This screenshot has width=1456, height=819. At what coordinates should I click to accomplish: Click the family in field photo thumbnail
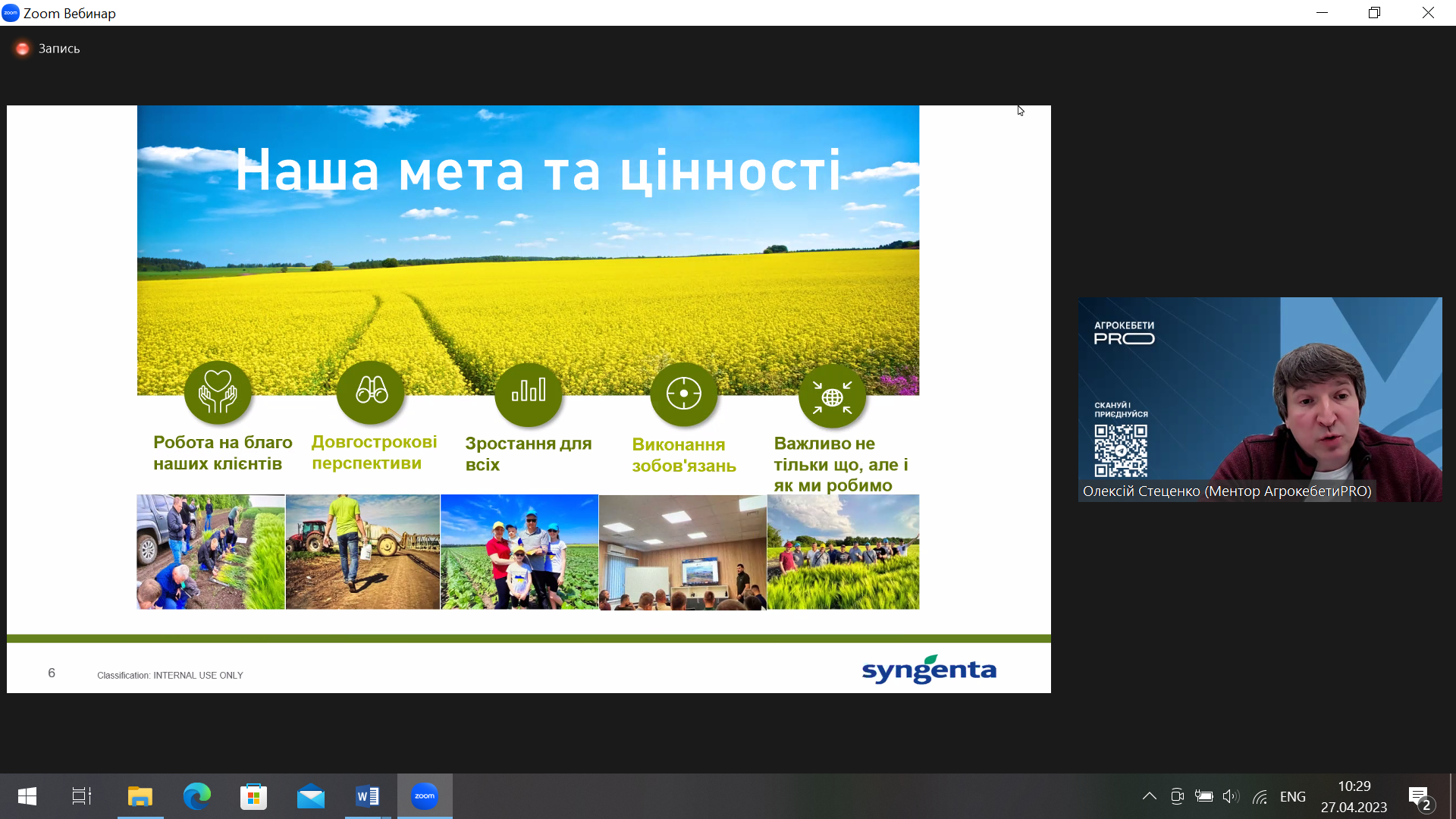(519, 552)
